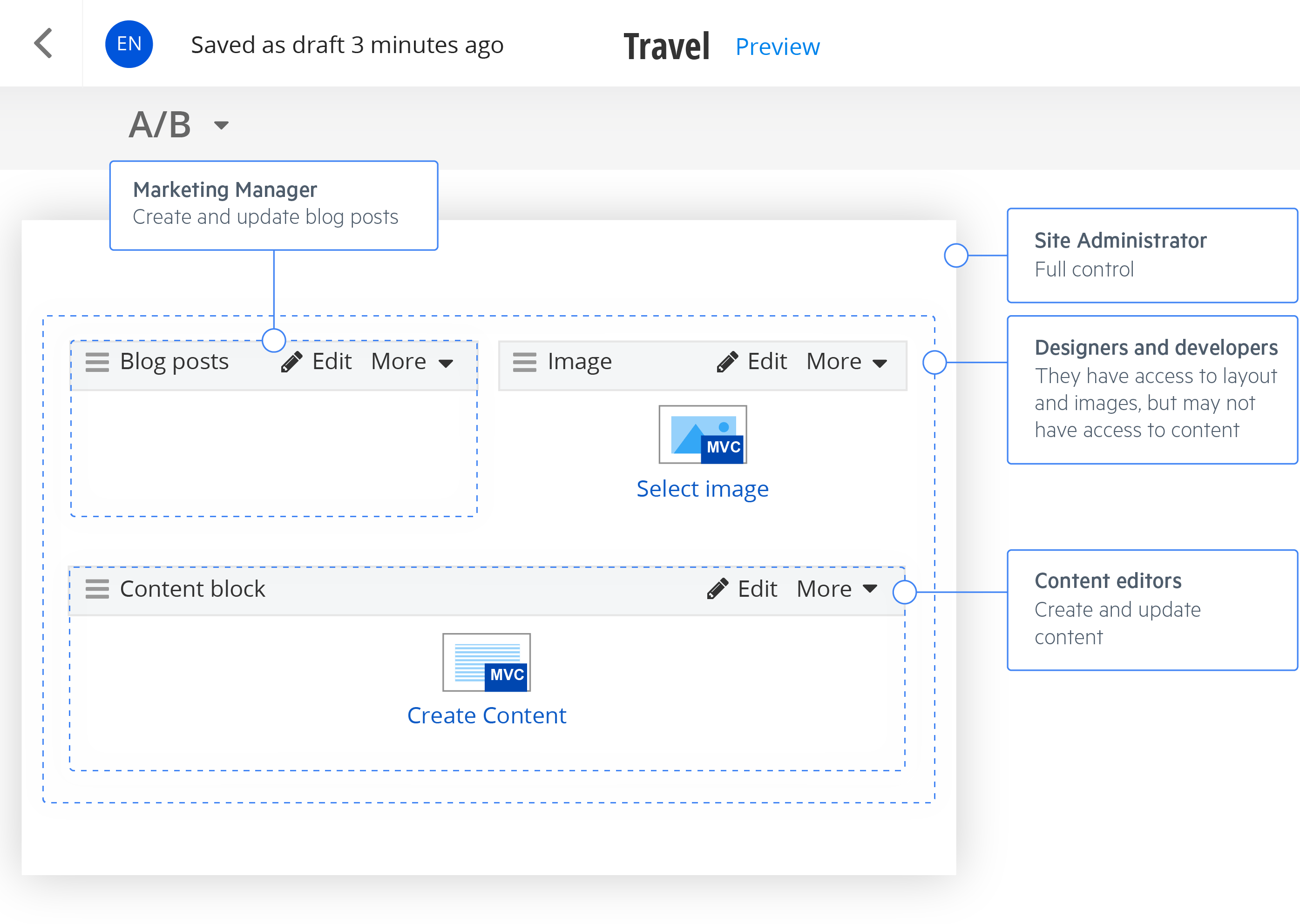The height and width of the screenshot is (924, 1300).
Task: Click the Create Content link
Action: point(487,716)
